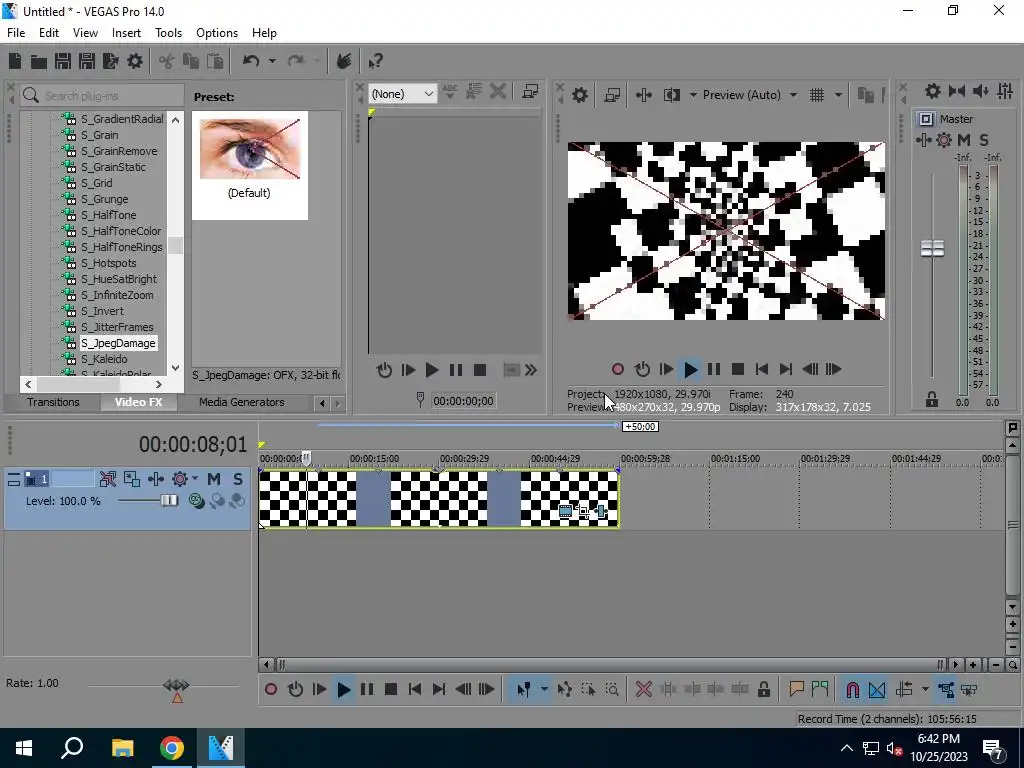Click the Master volume fader
This screenshot has width=1024, height=768.
[932, 248]
